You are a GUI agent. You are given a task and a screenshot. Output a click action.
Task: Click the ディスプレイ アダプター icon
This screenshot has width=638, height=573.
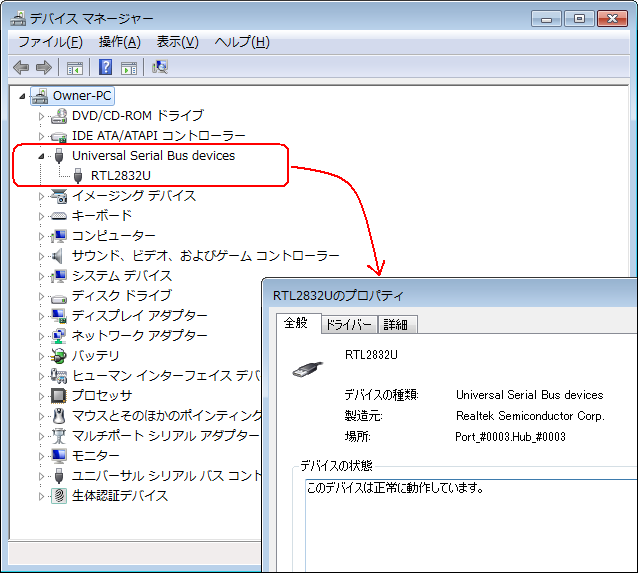coord(59,315)
